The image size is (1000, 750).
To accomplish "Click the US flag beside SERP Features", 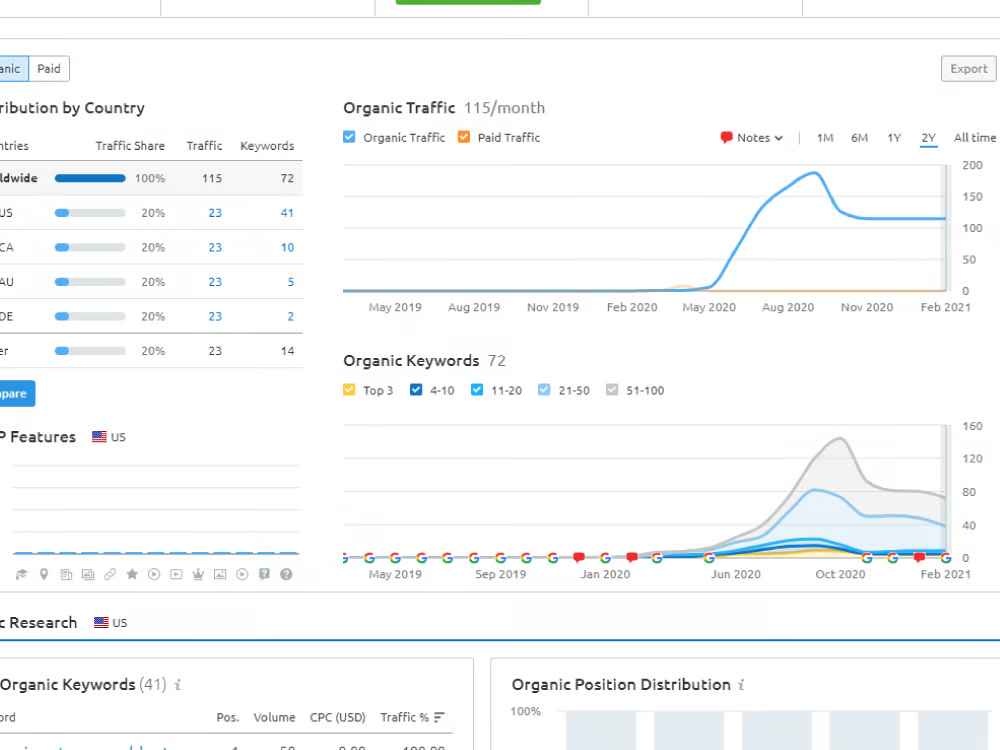I will click(99, 437).
